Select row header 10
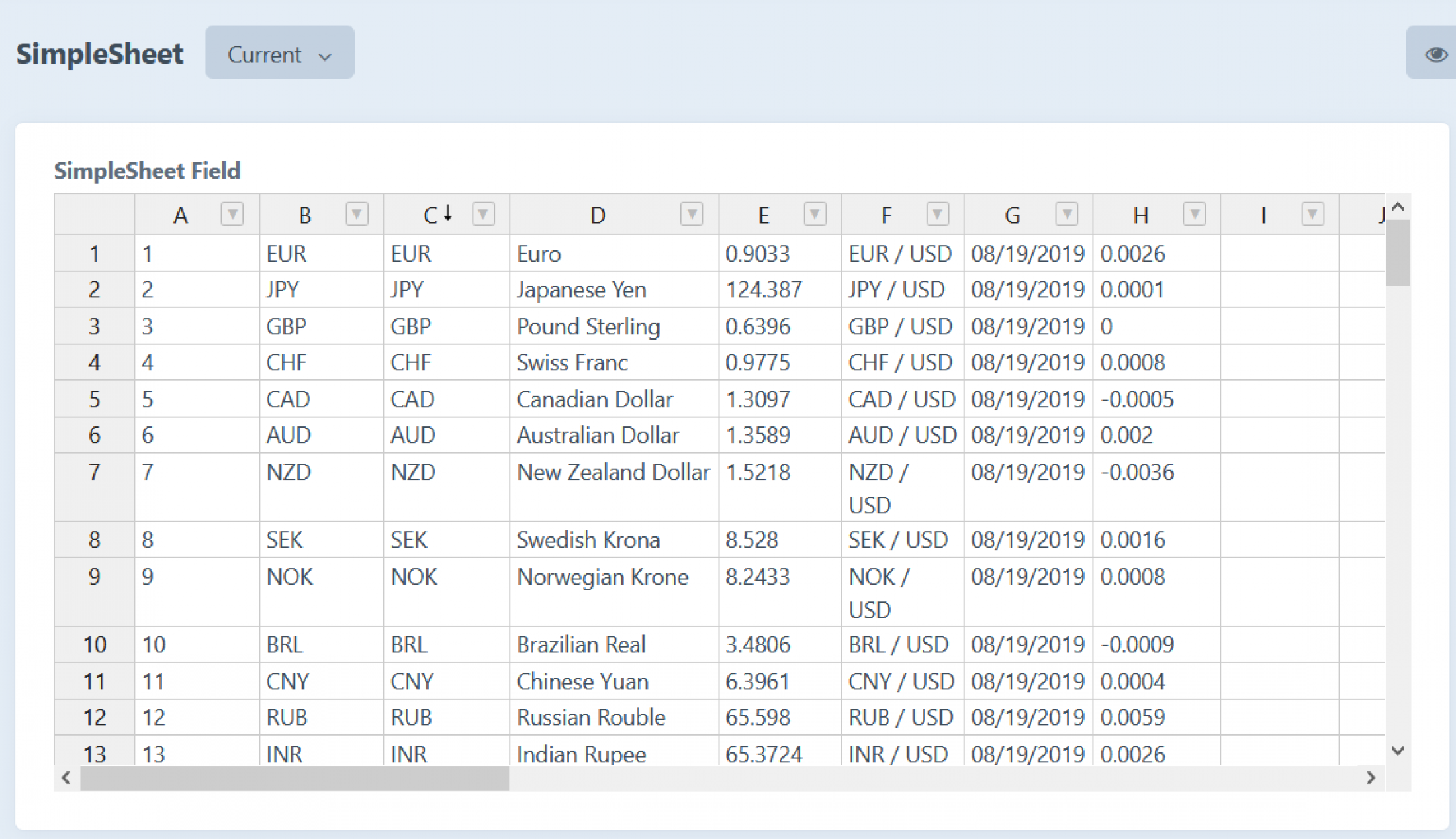Image resolution: width=1456 pixels, height=839 pixels. pyautogui.click(x=95, y=644)
